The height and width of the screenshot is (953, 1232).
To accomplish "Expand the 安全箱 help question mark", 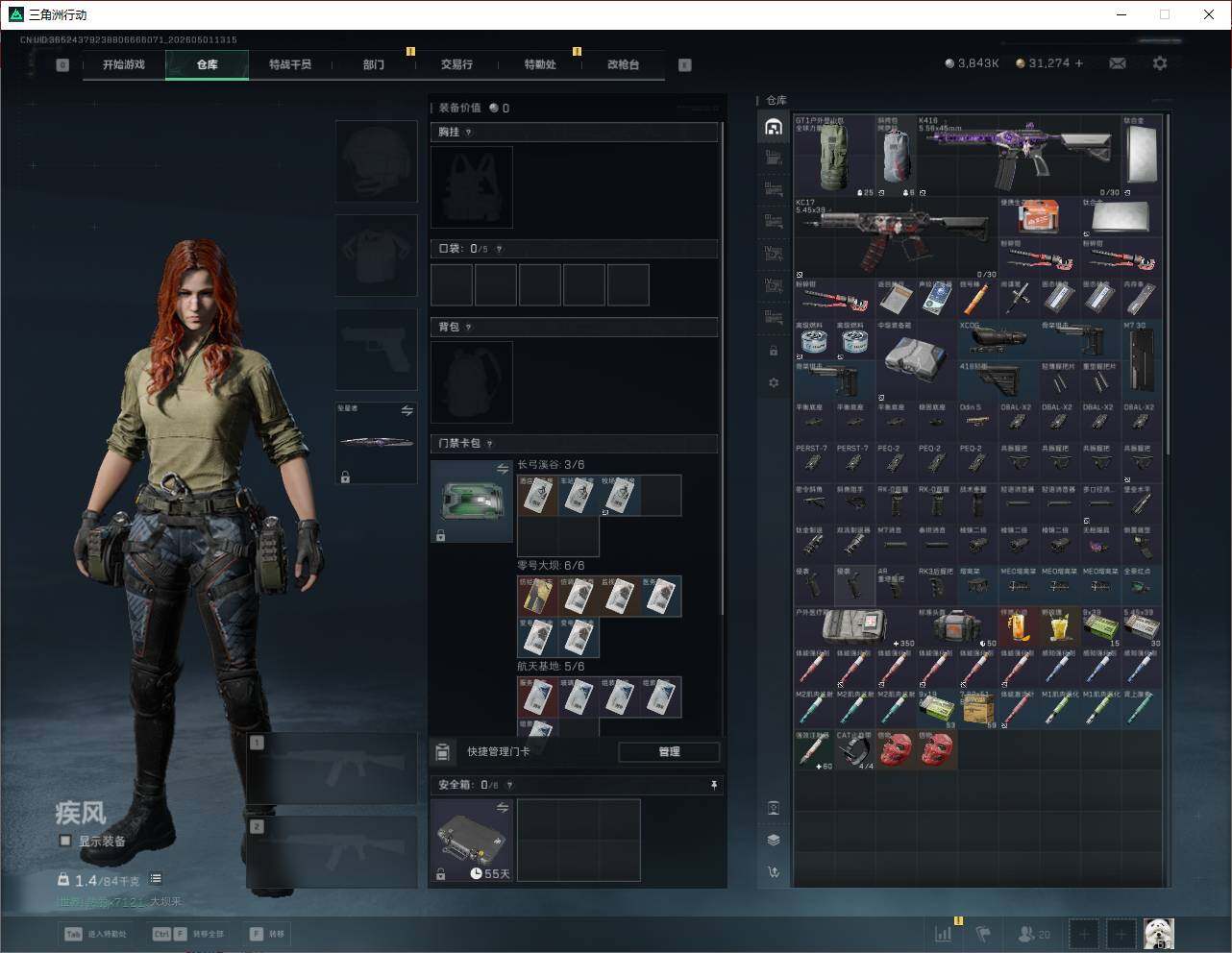I will tap(509, 785).
